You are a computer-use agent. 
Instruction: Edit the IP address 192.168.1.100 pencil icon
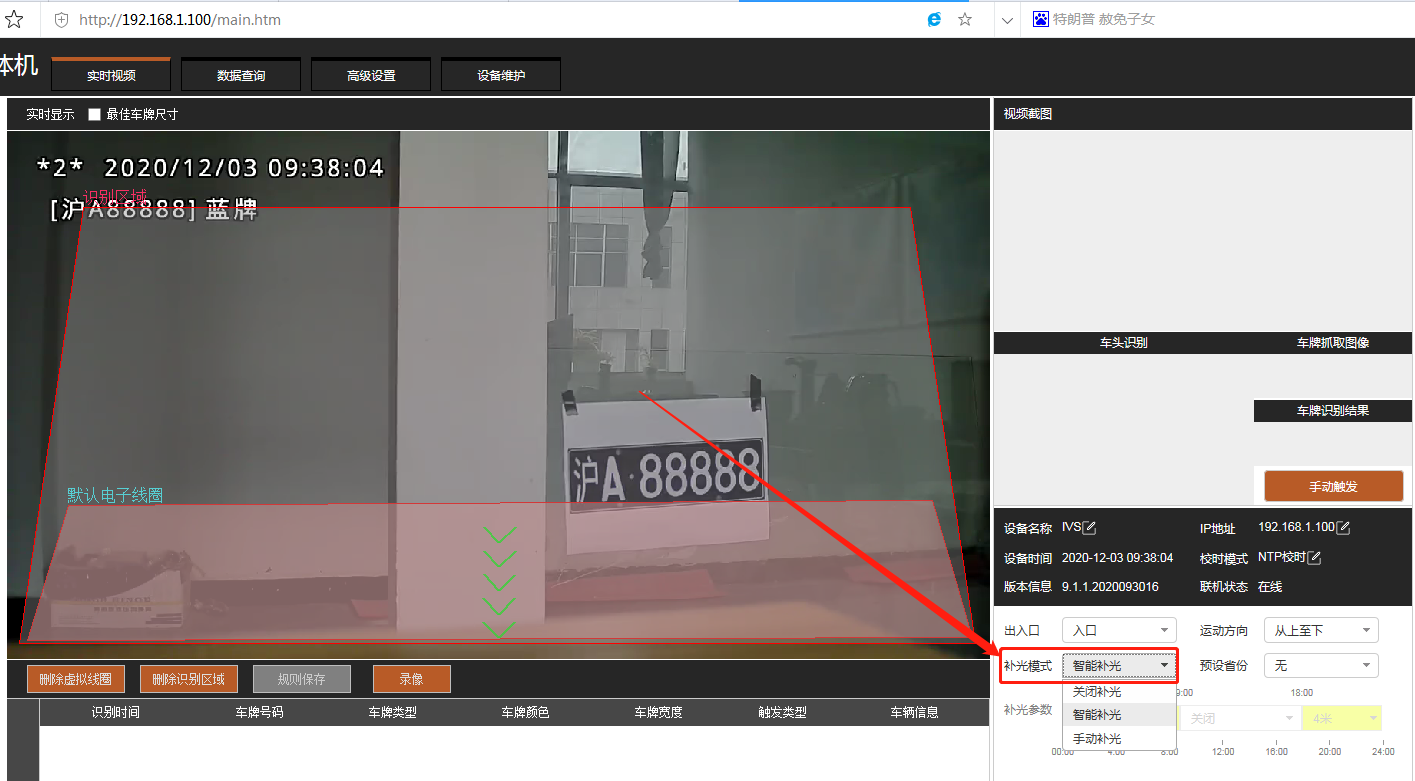click(x=1344, y=528)
